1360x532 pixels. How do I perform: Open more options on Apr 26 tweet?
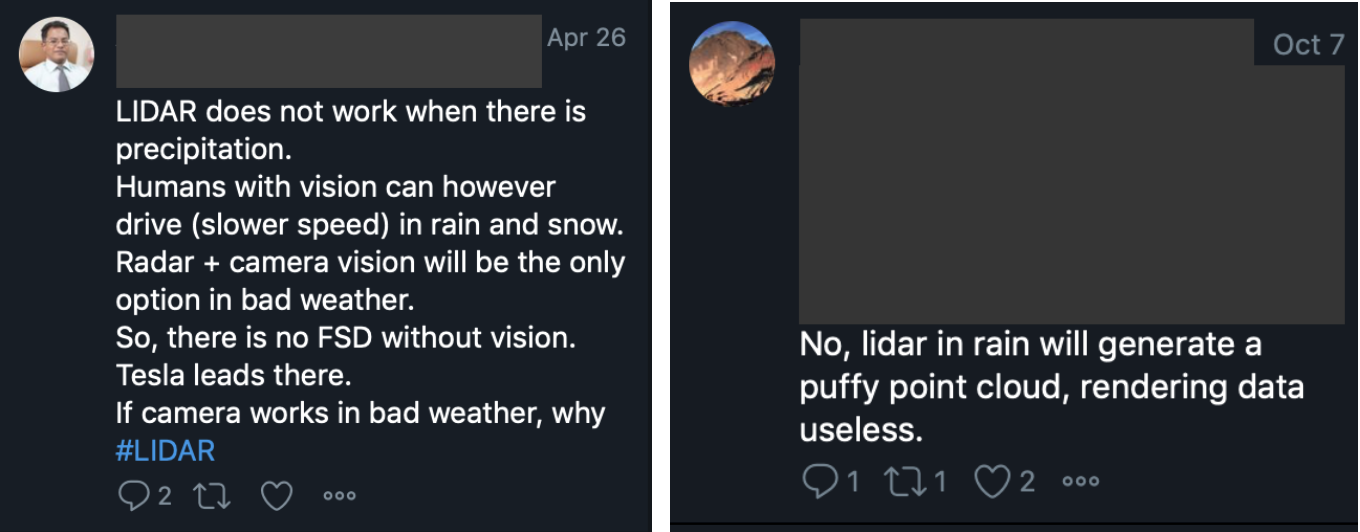(x=339, y=496)
